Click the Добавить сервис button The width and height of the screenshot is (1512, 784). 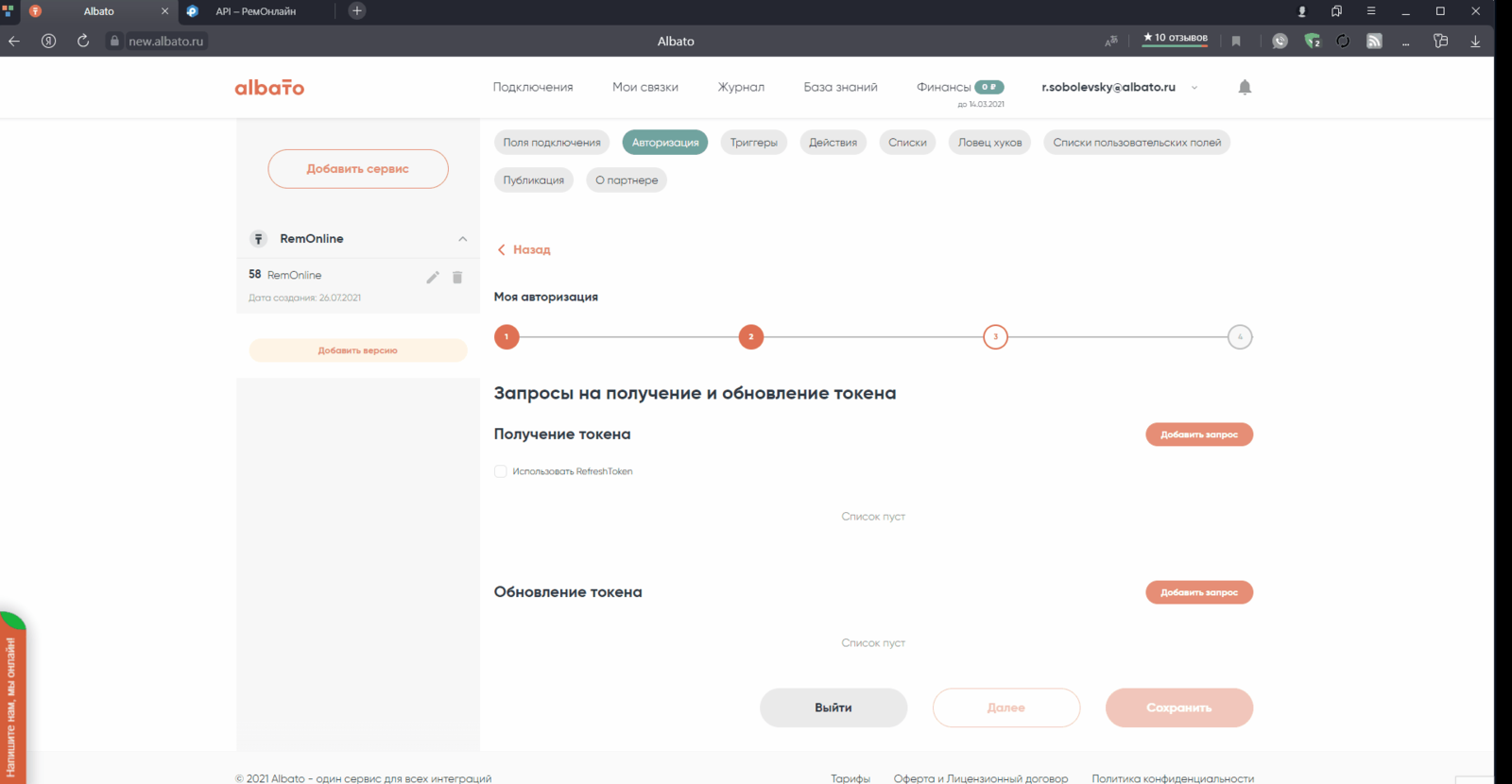click(357, 169)
